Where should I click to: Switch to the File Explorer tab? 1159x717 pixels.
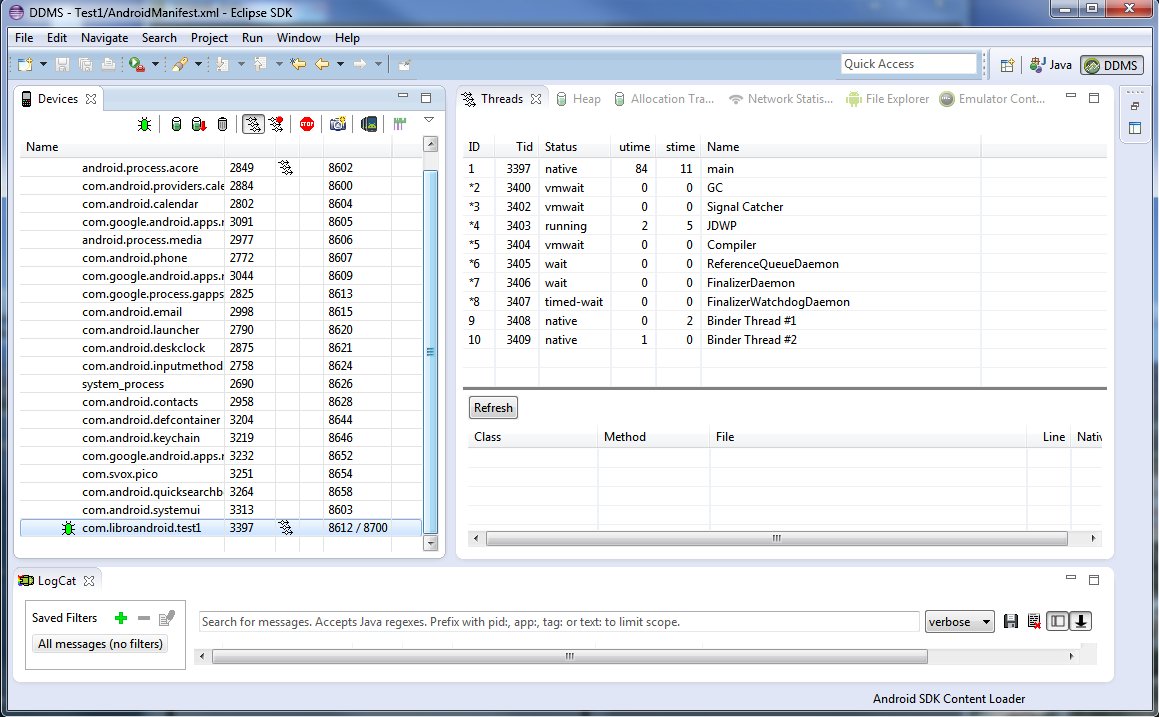(888, 99)
